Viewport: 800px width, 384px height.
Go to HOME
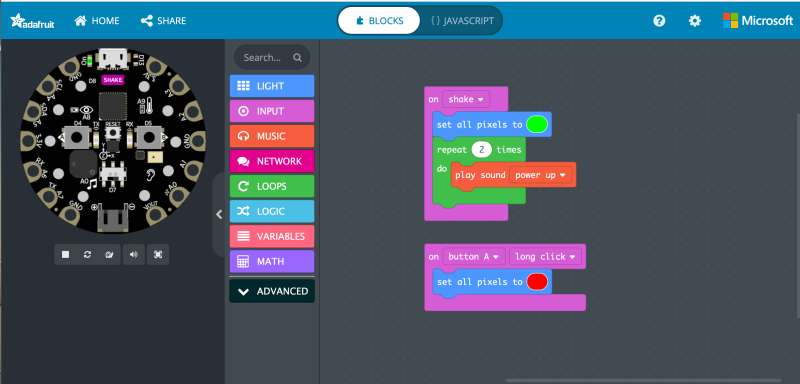click(x=97, y=21)
